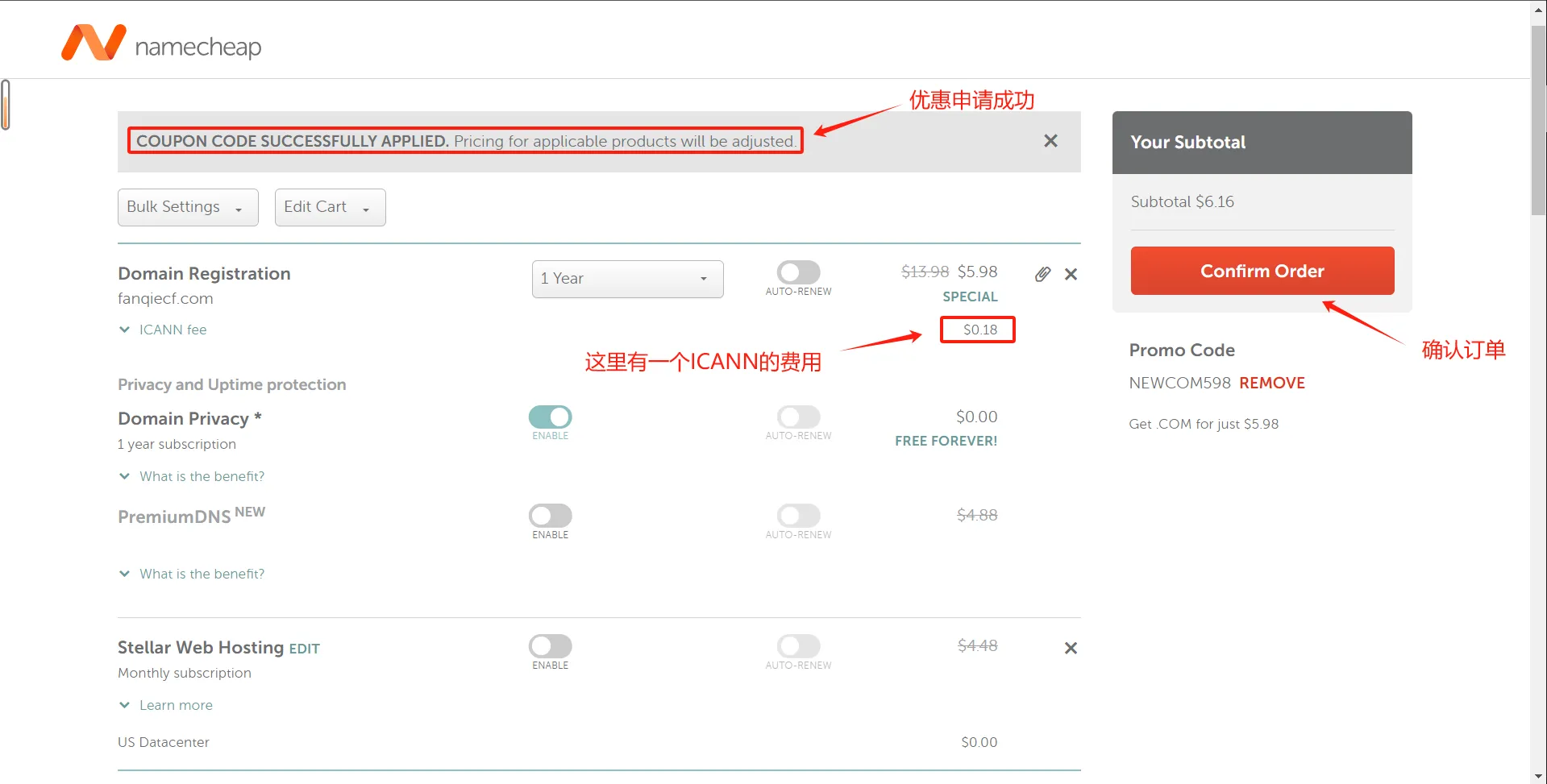Click the page vertical scrollbar thumb
Image resolution: width=1547 pixels, height=784 pixels.
point(1538,121)
